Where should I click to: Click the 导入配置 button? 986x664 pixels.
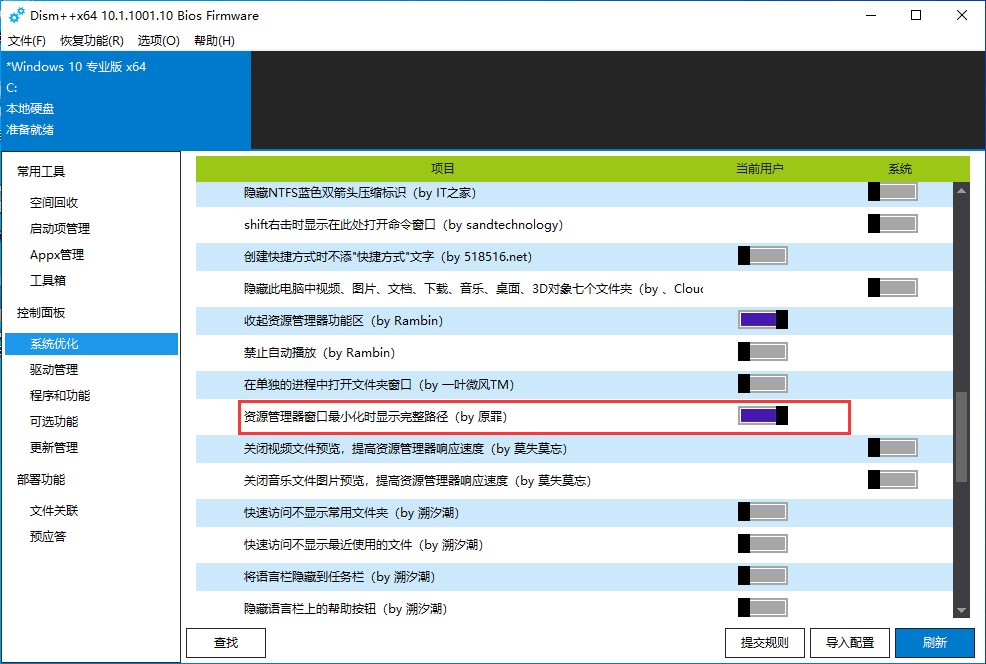[x=849, y=643]
